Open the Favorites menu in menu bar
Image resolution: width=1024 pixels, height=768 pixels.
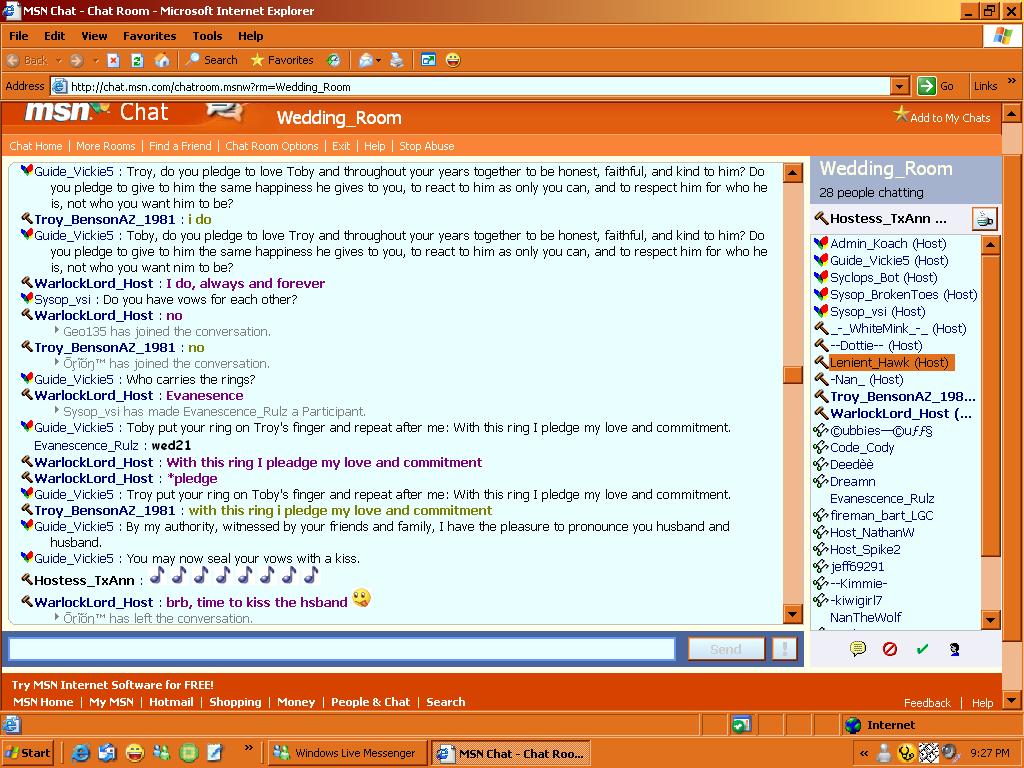point(150,36)
